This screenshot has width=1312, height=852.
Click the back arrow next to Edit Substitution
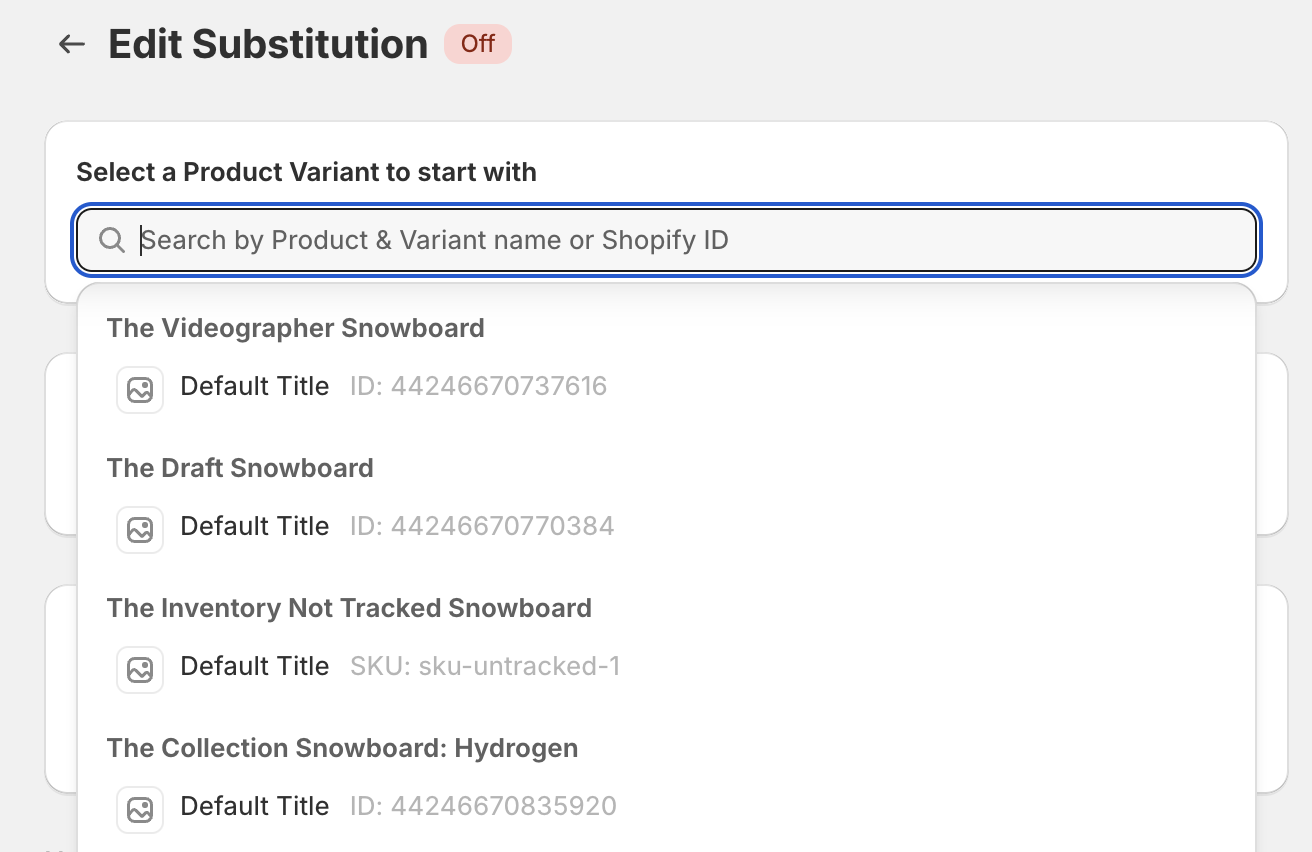click(x=70, y=44)
